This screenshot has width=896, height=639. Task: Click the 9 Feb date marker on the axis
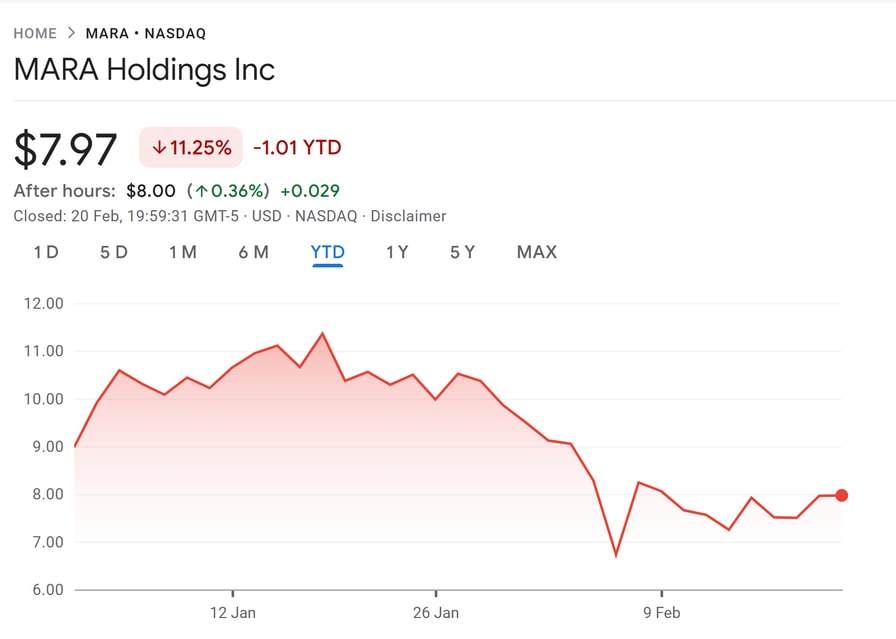[x=661, y=612]
